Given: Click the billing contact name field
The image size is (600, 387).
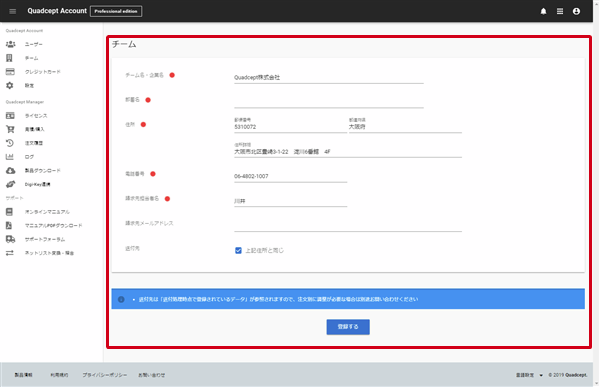Looking at the screenshot, I should coord(290,201).
